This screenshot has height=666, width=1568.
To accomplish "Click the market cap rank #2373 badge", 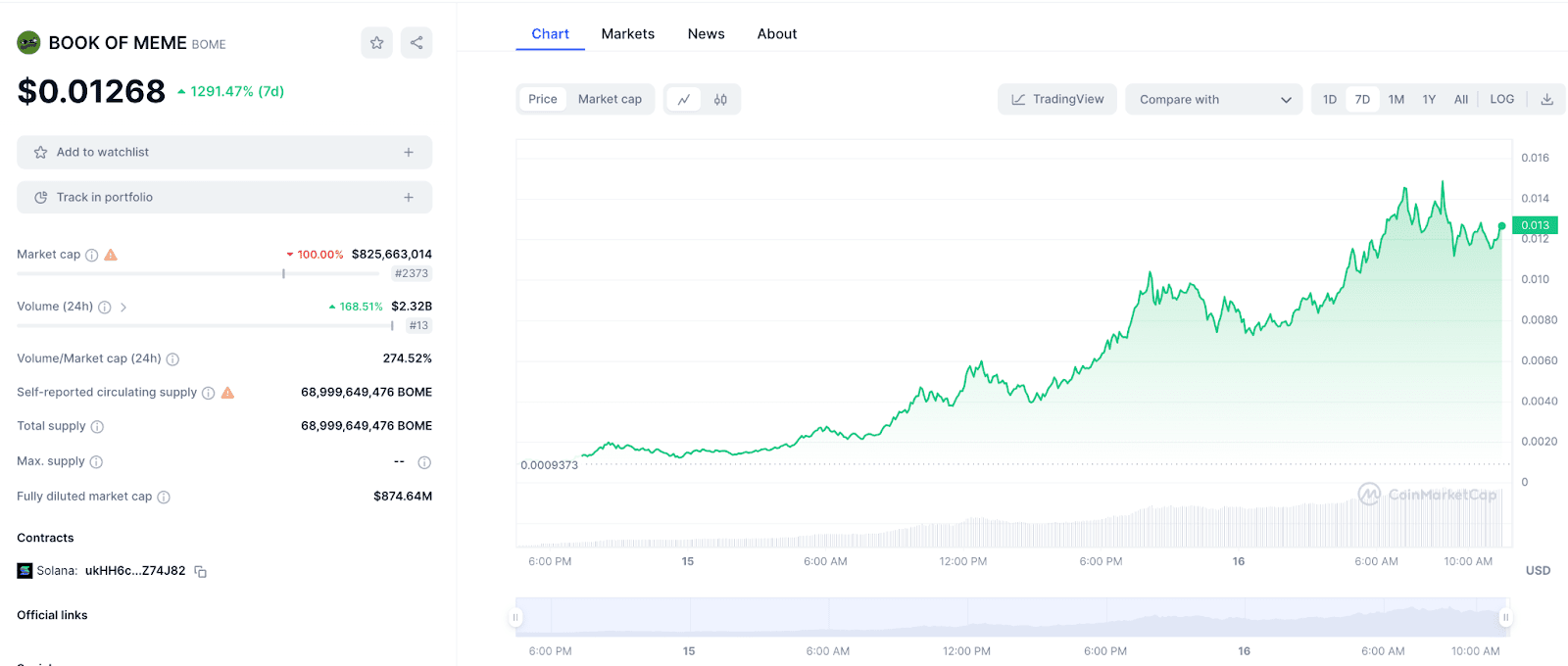I will 412,273.
